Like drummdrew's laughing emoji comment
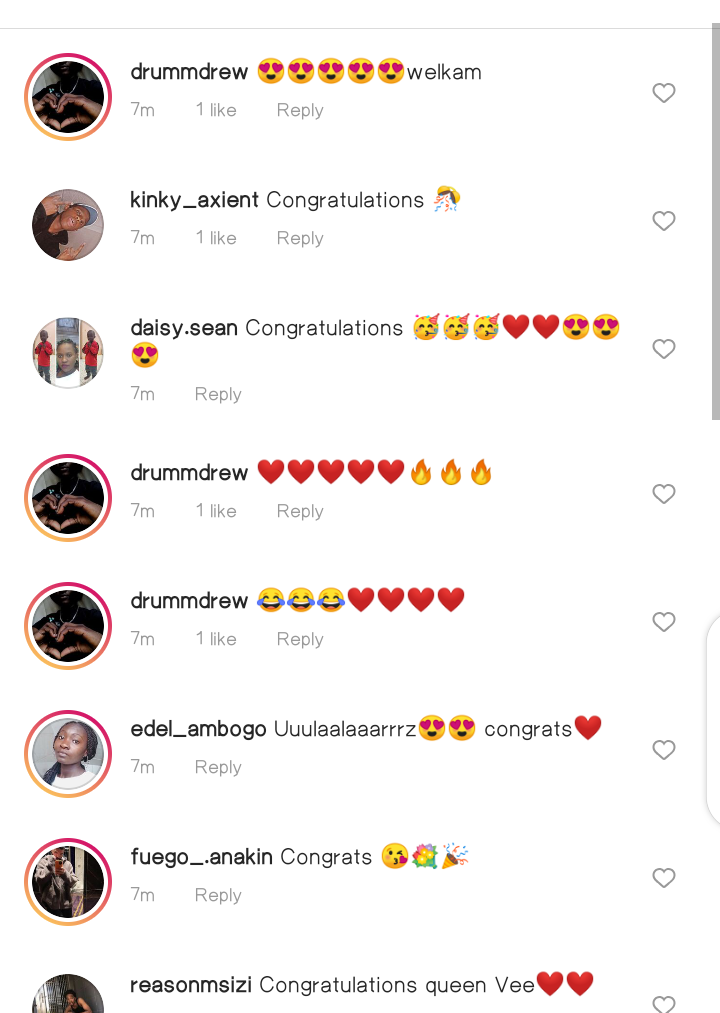Viewport: 720px width, 1013px height. [664, 621]
